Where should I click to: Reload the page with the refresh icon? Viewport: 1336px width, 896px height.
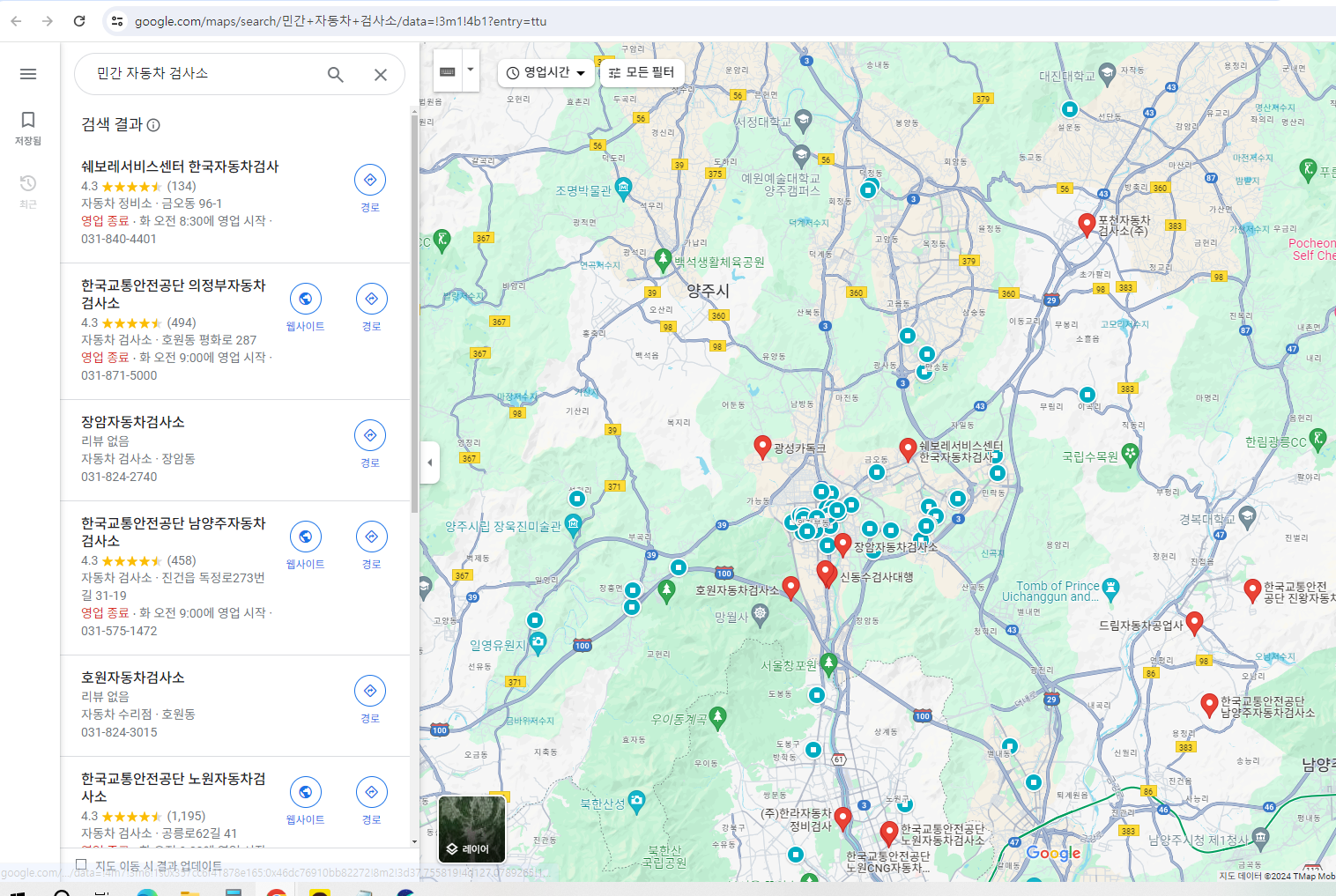point(79,21)
